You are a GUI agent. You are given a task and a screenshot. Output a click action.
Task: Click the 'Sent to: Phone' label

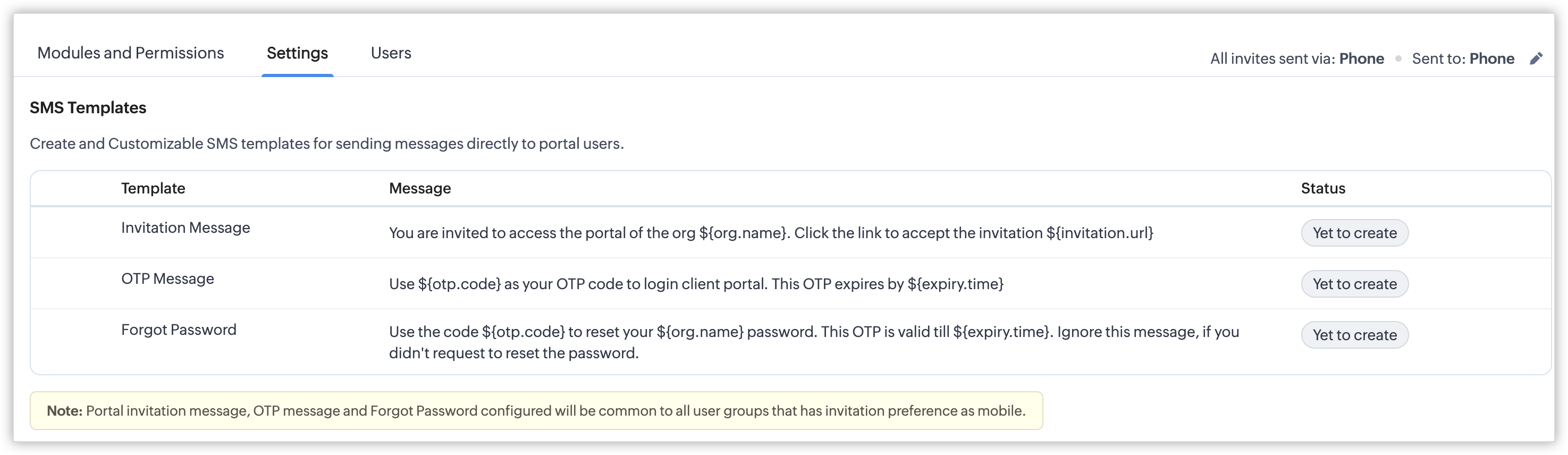(1463, 58)
